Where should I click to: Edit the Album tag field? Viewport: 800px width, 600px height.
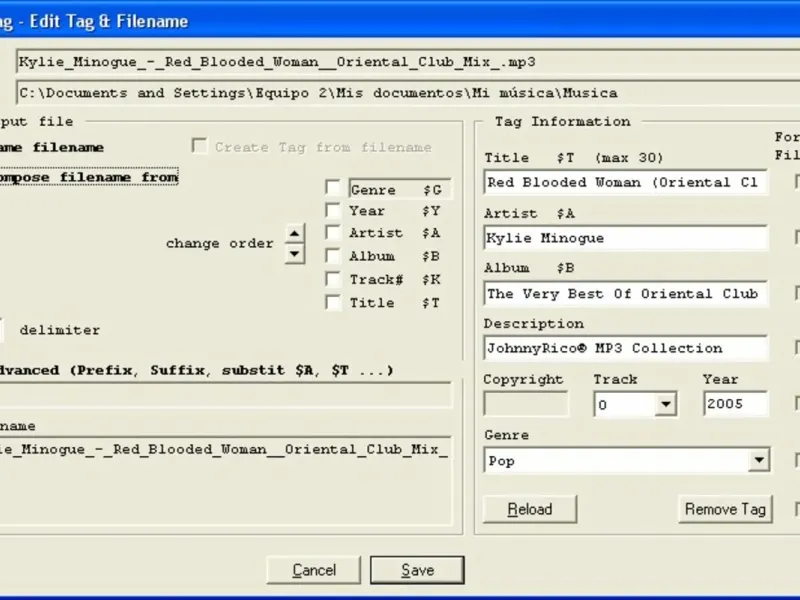click(x=626, y=293)
